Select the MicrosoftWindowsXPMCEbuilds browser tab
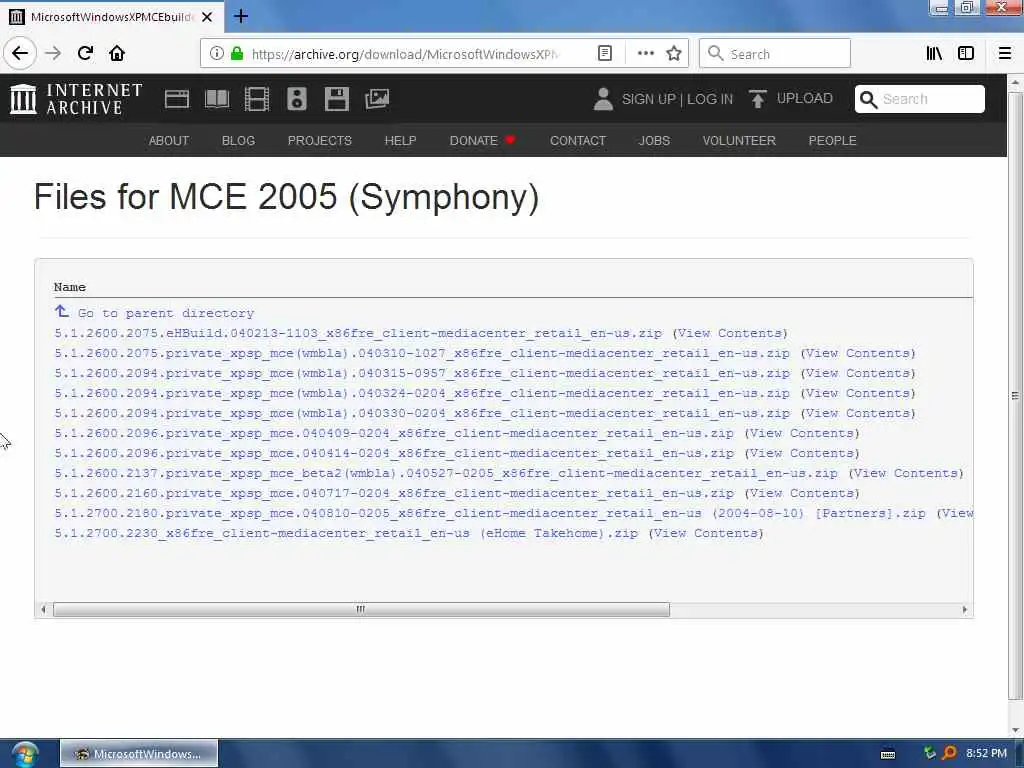 [112, 17]
